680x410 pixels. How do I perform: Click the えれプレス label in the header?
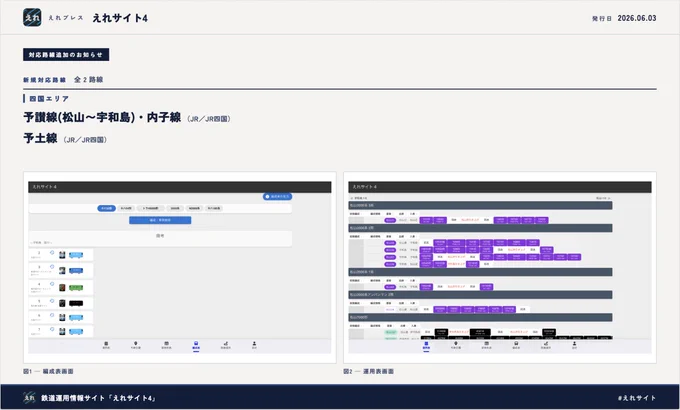[66, 18]
